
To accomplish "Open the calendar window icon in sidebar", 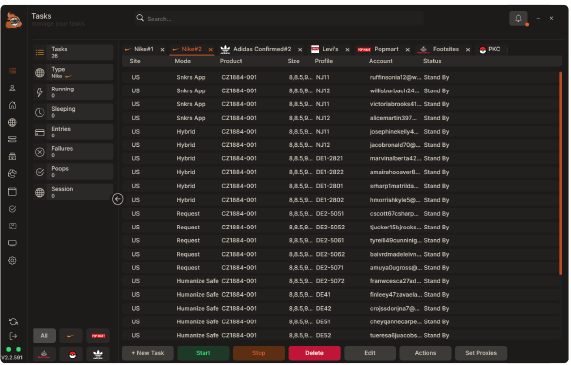I will 12,192.
